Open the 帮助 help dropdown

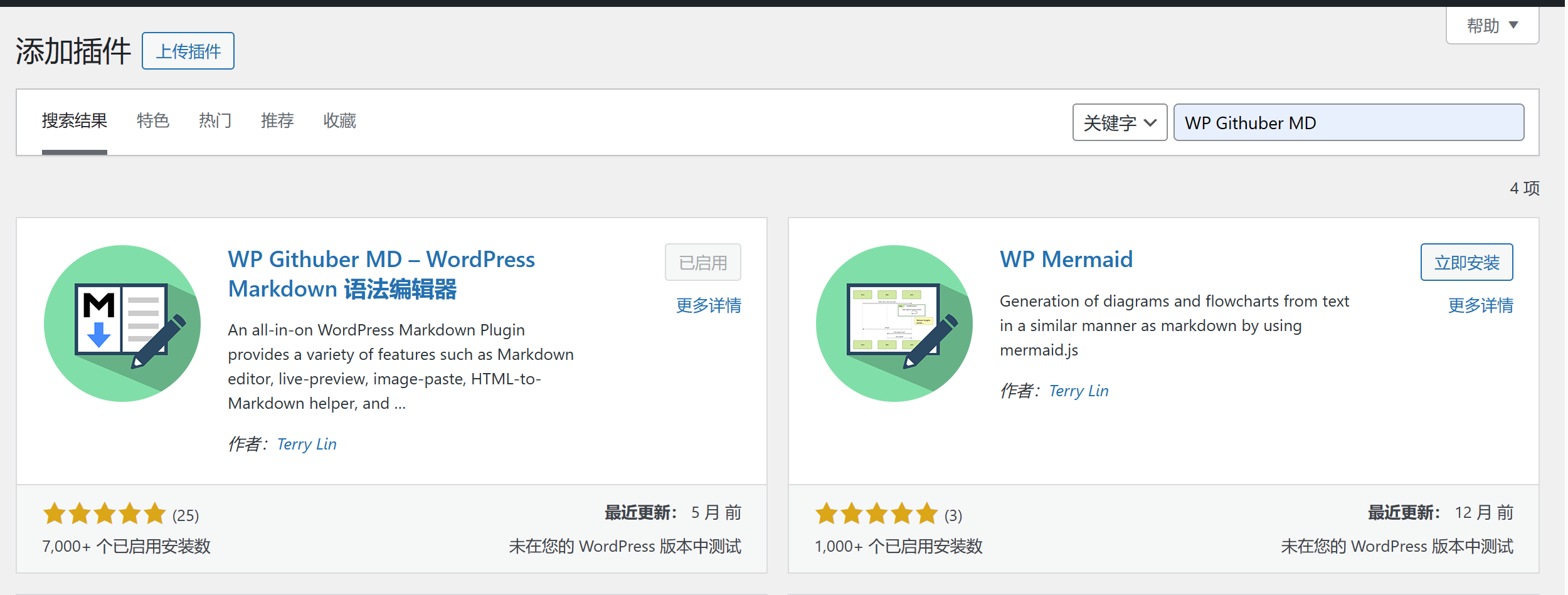1492,26
